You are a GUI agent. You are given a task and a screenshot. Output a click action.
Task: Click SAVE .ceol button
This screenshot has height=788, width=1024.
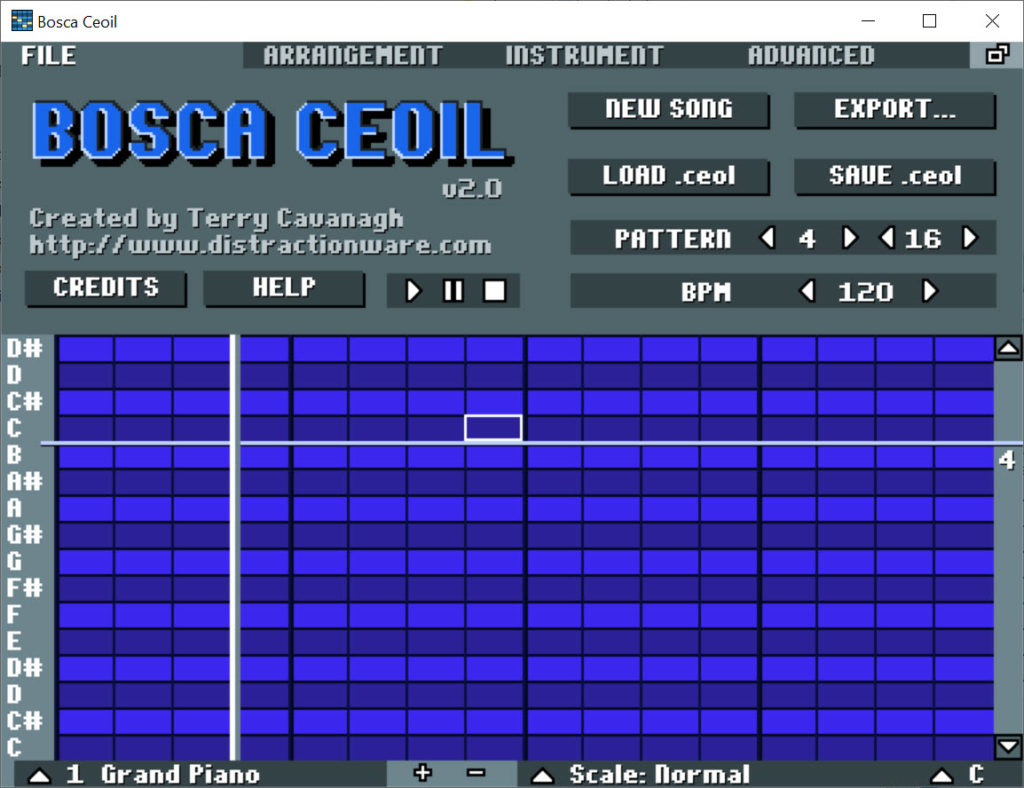895,176
